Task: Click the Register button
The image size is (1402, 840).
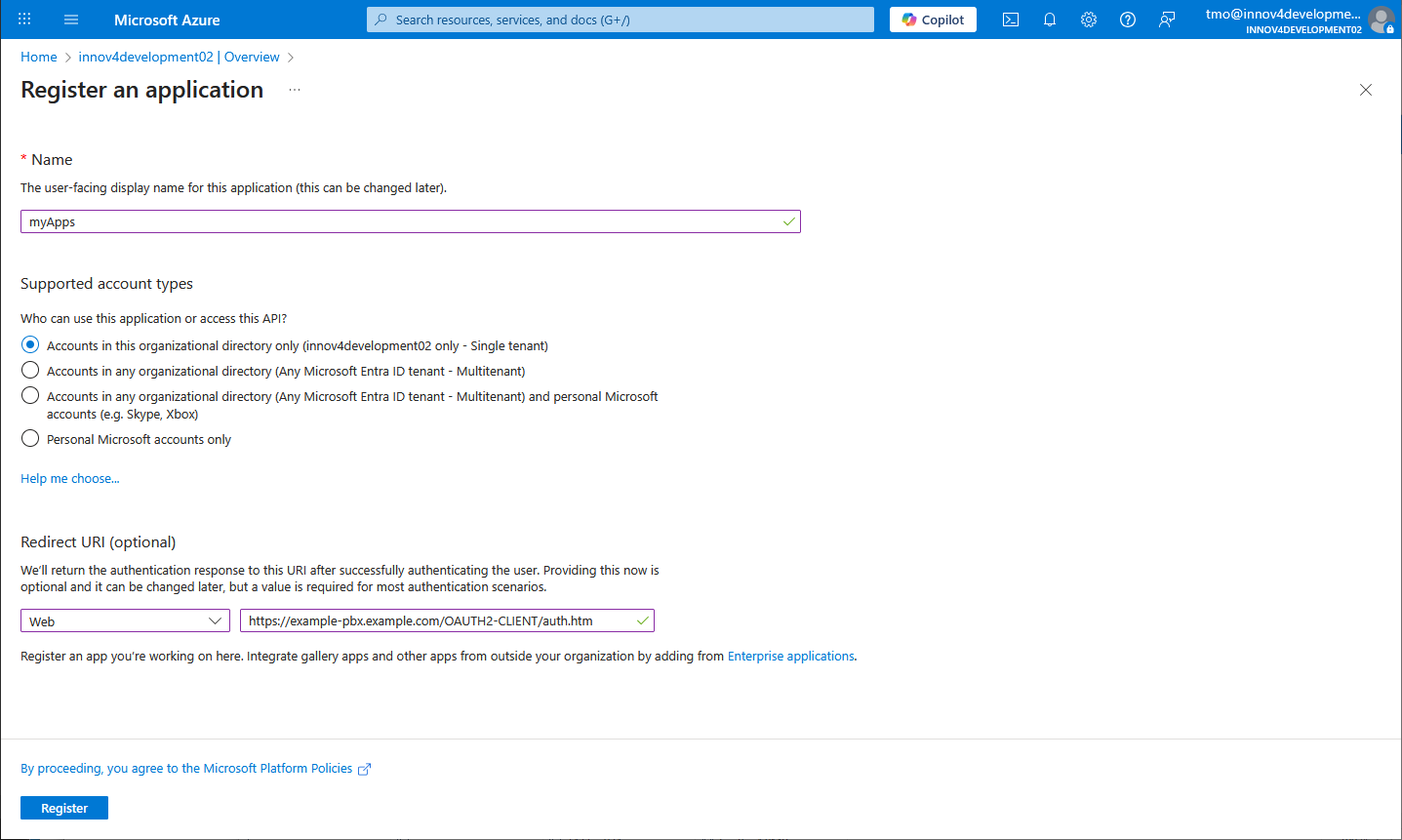Action: [64, 808]
